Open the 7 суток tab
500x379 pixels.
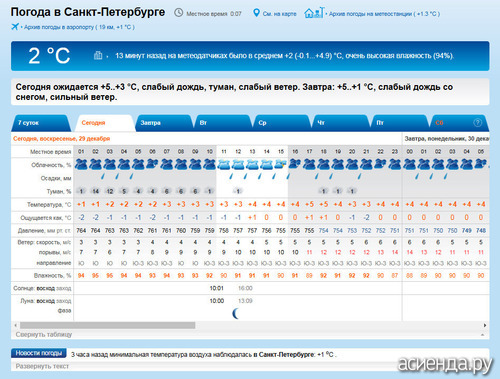point(41,123)
